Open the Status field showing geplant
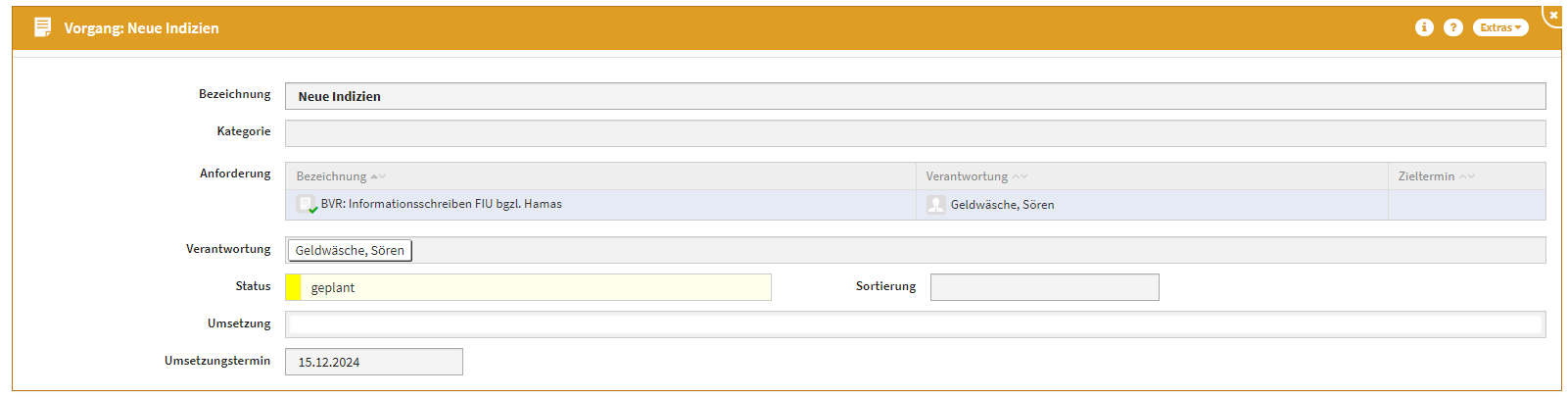Viewport: 1568px width, 397px height. pos(536,287)
